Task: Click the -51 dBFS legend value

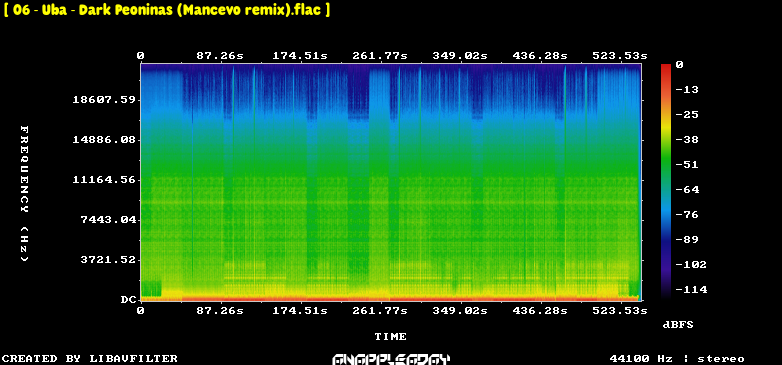Action: click(688, 165)
